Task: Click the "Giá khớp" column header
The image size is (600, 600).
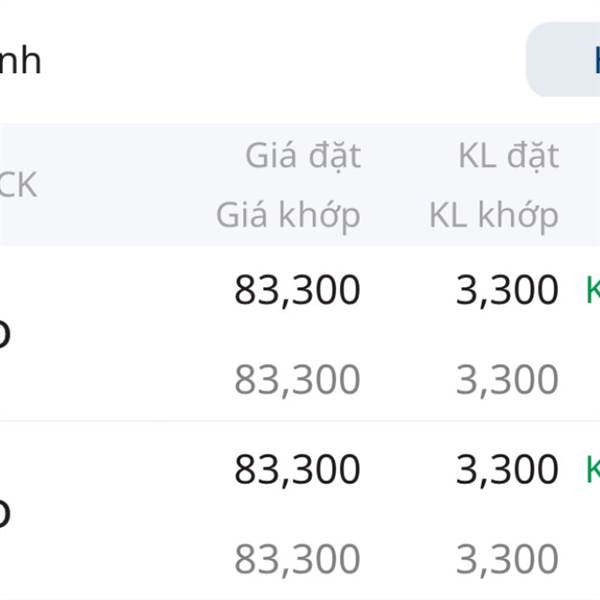Action: coord(288,215)
